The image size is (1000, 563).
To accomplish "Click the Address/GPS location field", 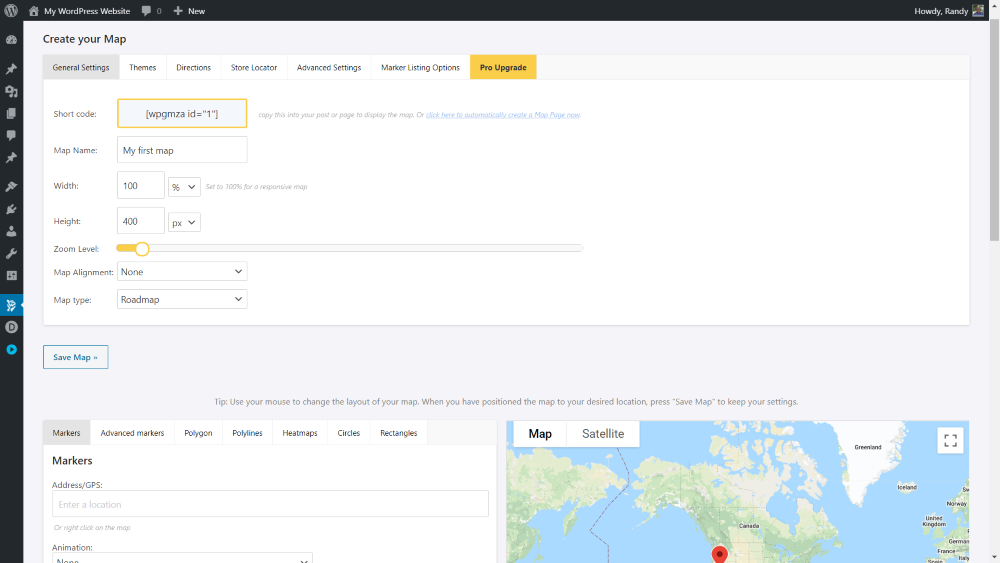I will coord(270,504).
